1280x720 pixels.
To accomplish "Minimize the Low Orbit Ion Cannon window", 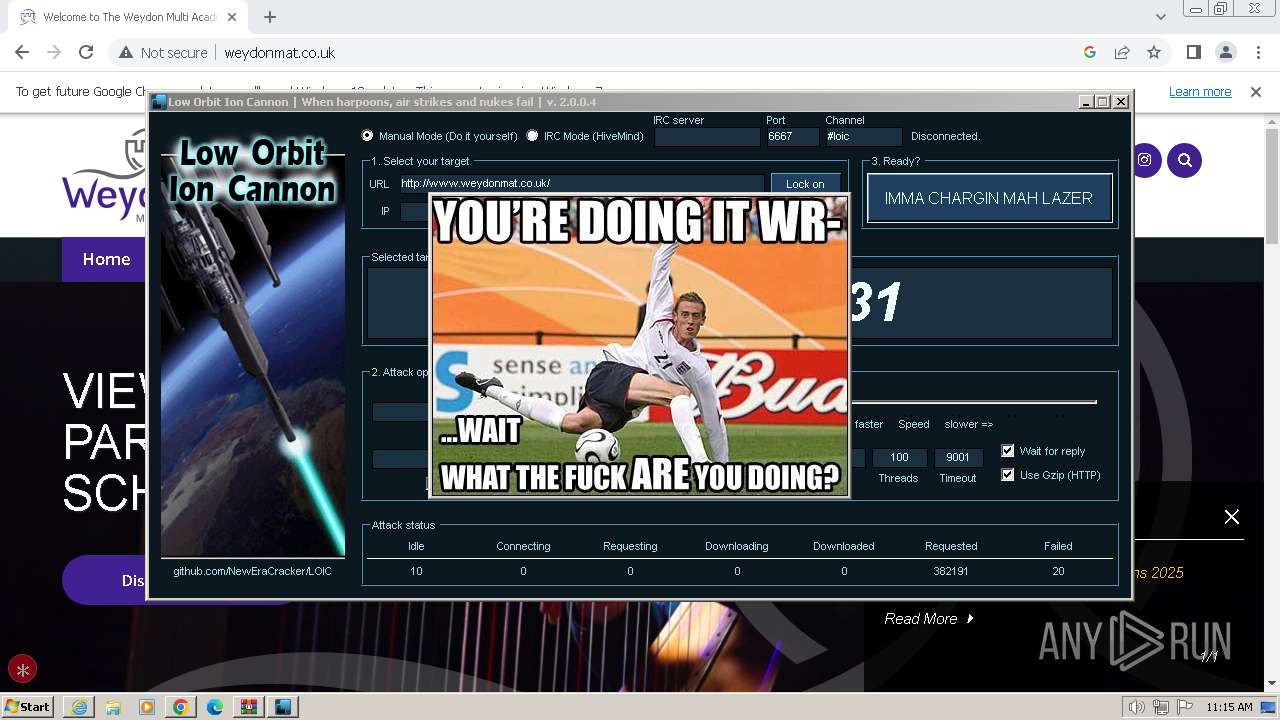I will (1086, 102).
